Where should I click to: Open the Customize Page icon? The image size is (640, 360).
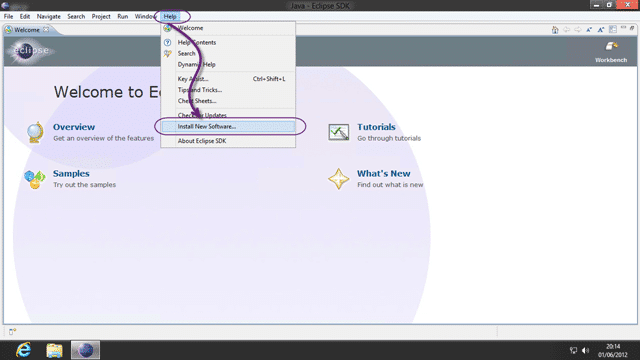pos(613,29)
